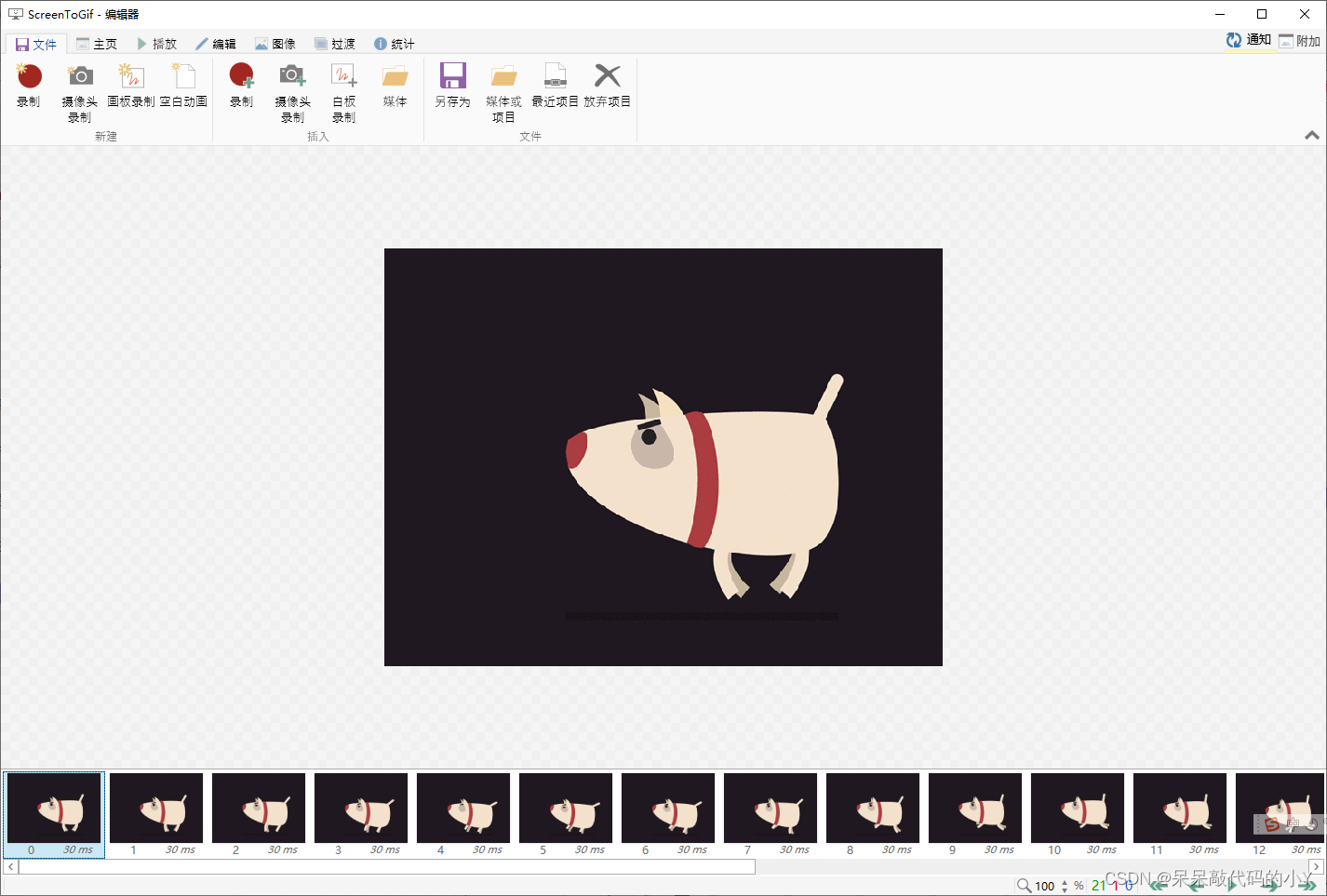Go to next frame with right arrow
The width and height of the screenshot is (1327, 896).
(1269, 886)
